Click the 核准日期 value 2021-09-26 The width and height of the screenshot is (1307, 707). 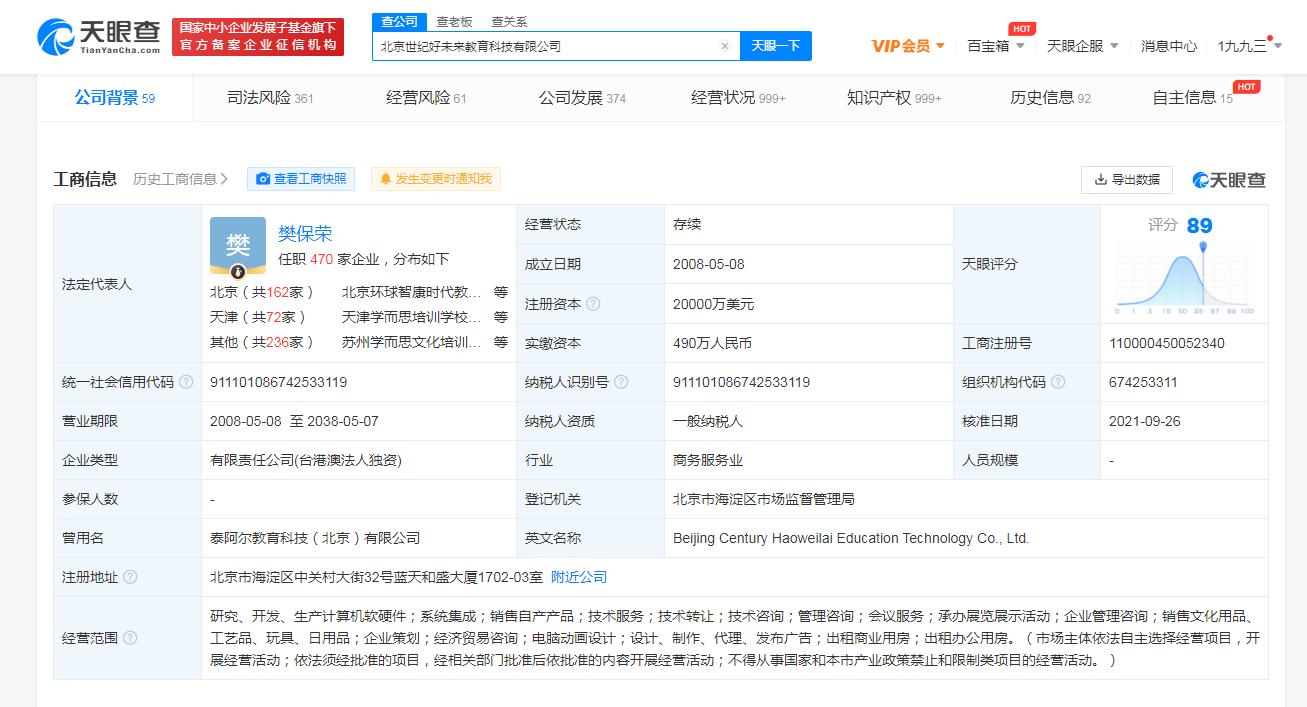click(1145, 421)
